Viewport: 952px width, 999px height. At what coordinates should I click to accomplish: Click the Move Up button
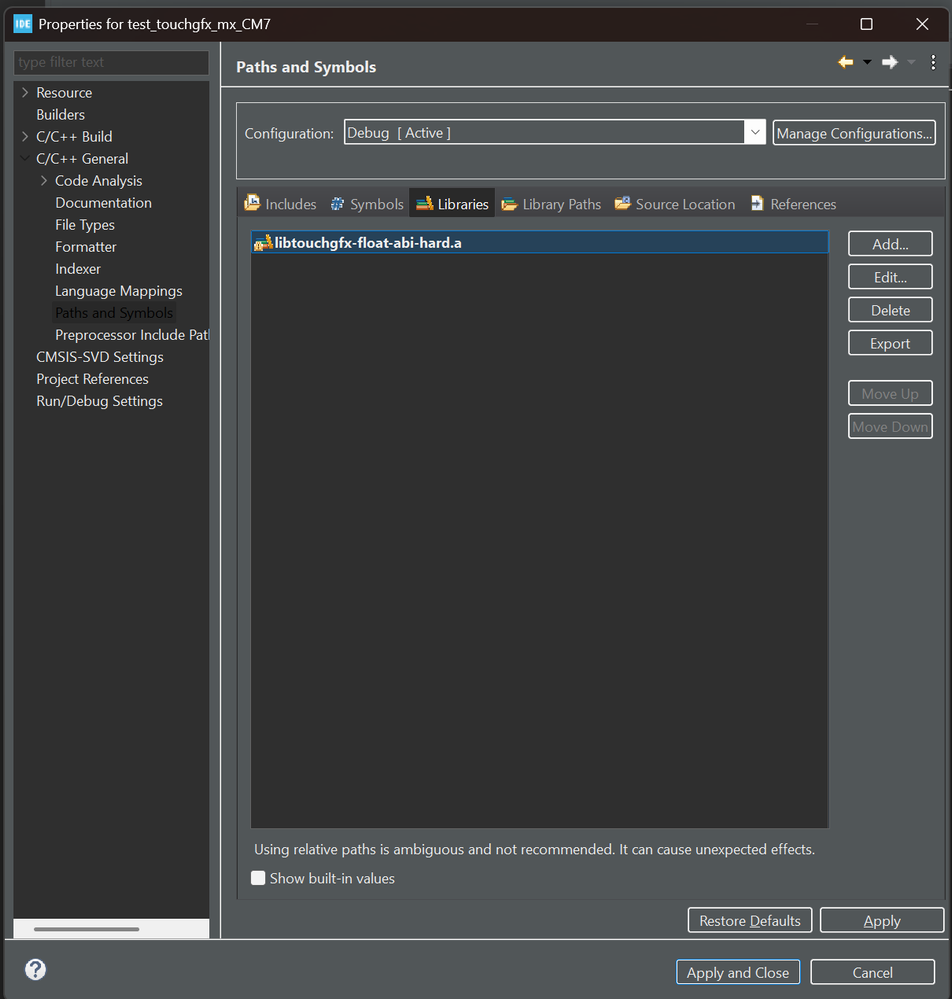pos(890,394)
